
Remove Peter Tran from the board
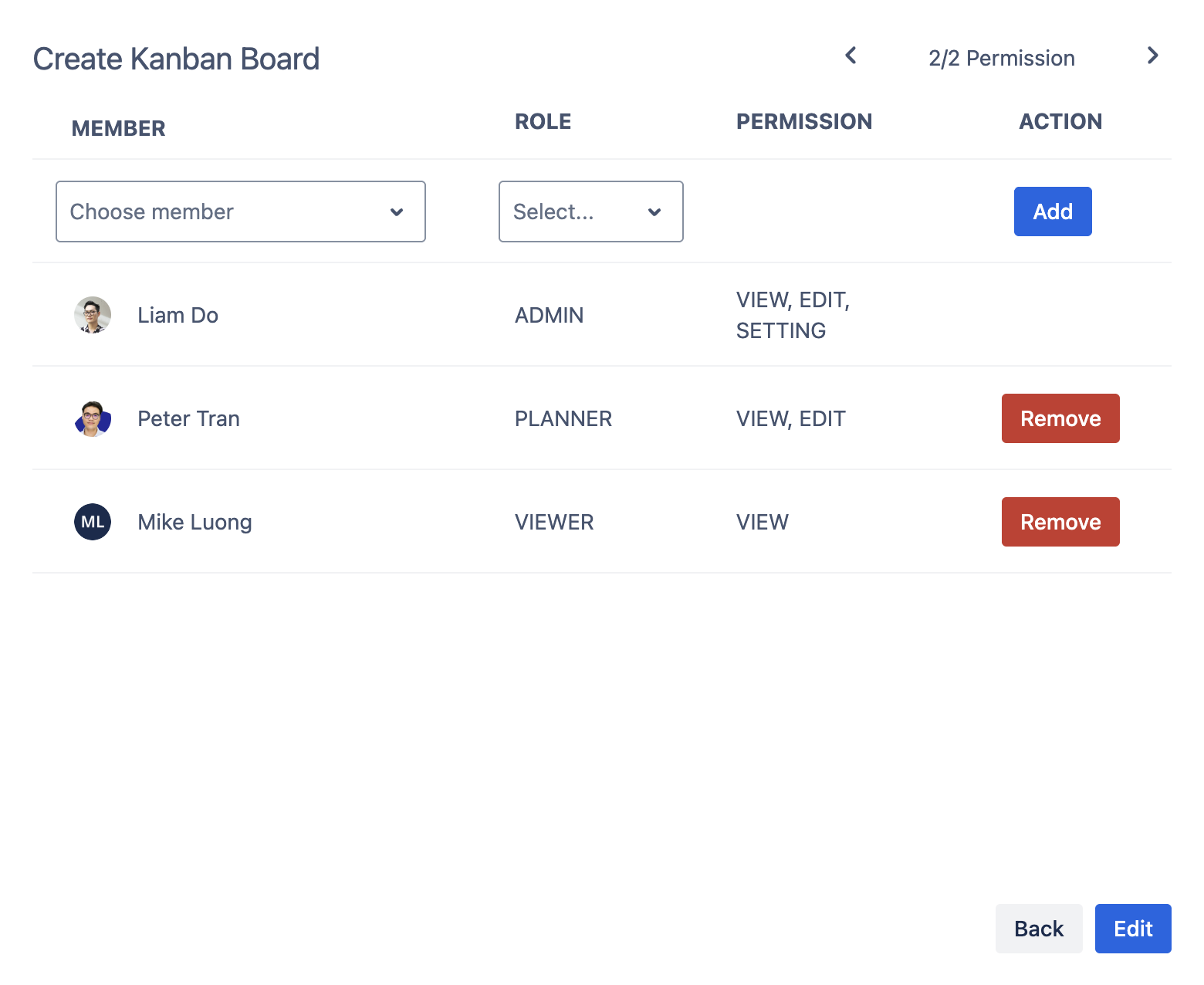(1060, 418)
